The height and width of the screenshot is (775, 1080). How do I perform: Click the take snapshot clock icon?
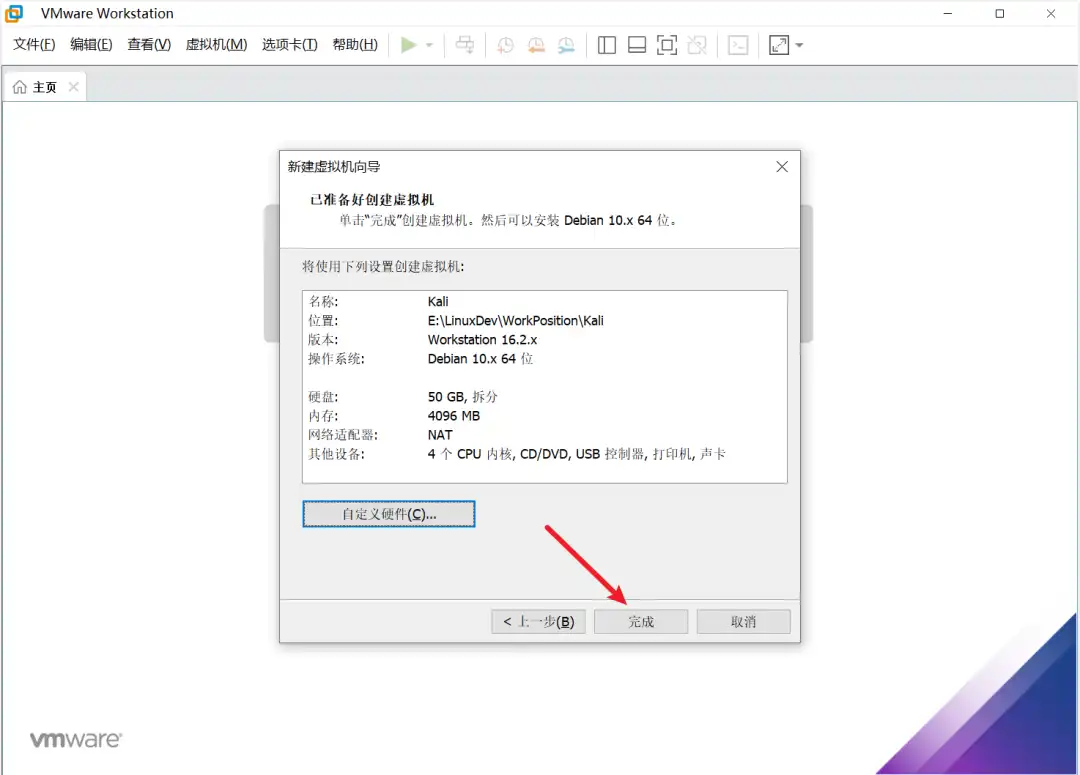[506, 45]
